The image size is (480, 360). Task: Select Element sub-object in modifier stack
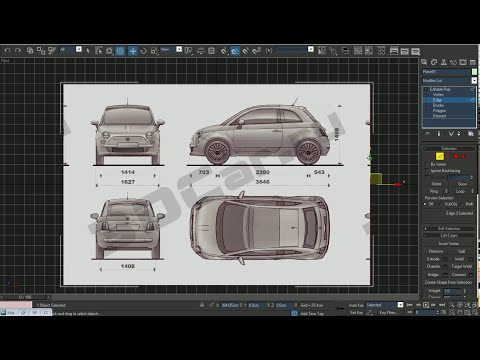pos(439,116)
